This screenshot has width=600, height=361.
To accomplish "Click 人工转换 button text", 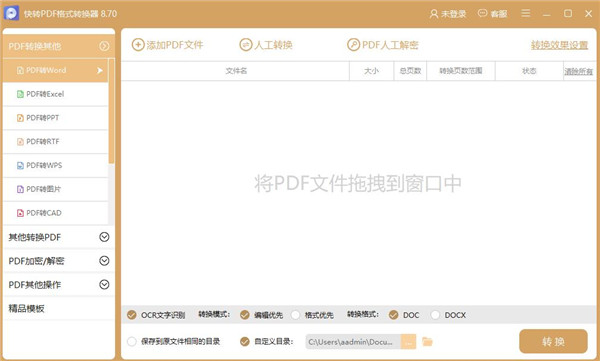I will coord(273,45).
